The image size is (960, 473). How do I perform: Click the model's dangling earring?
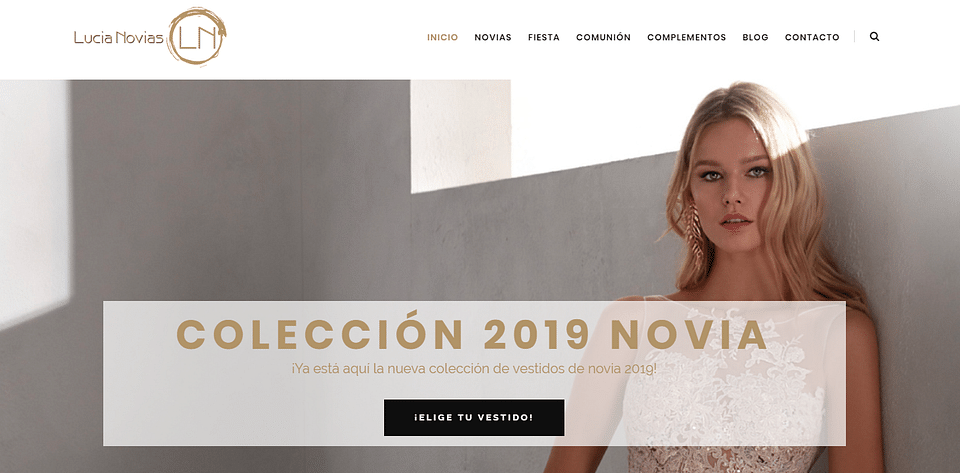point(696,234)
